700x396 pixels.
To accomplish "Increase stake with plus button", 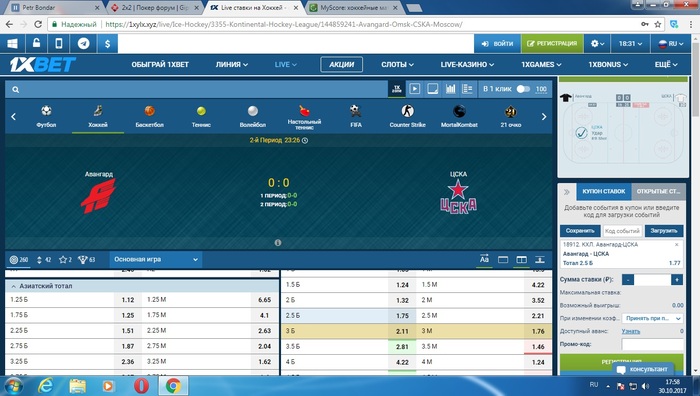I will click(x=677, y=279).
